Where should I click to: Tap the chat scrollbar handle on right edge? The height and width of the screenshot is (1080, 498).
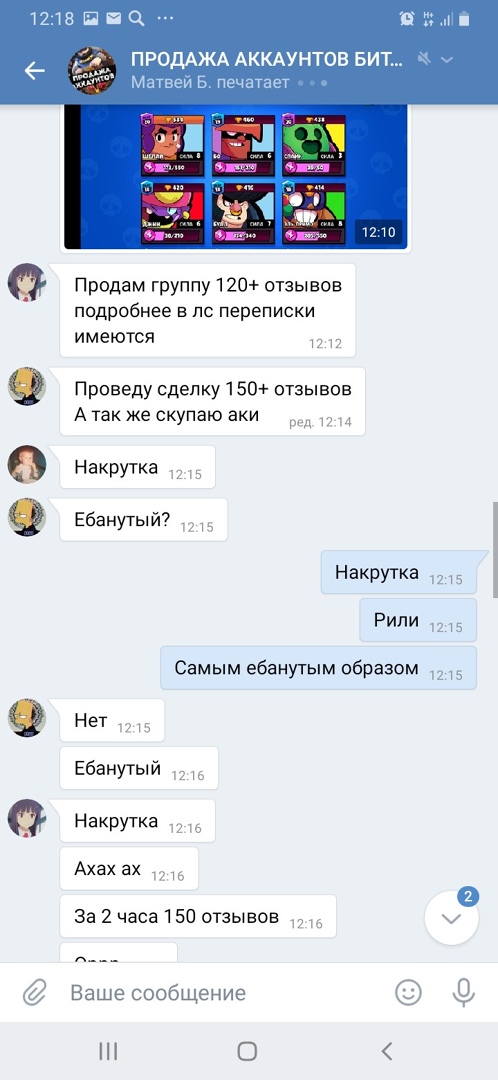[495, 550]
